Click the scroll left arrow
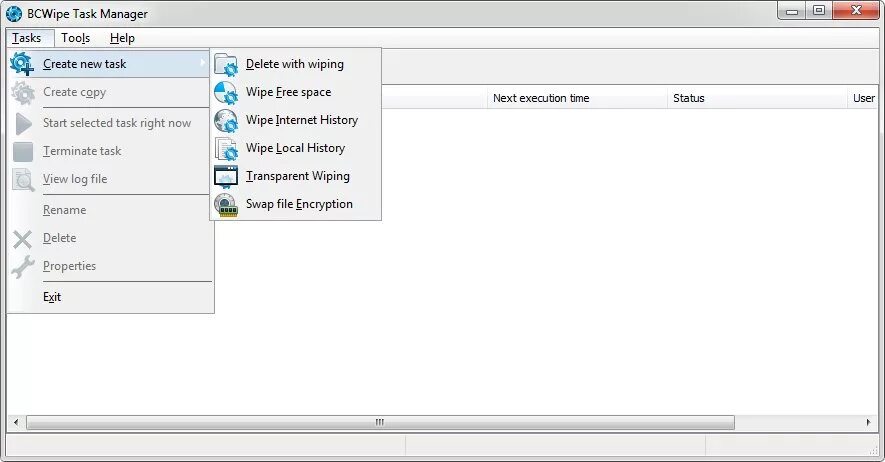This screenshot has width=885, height=462. (x=16, y=422)
